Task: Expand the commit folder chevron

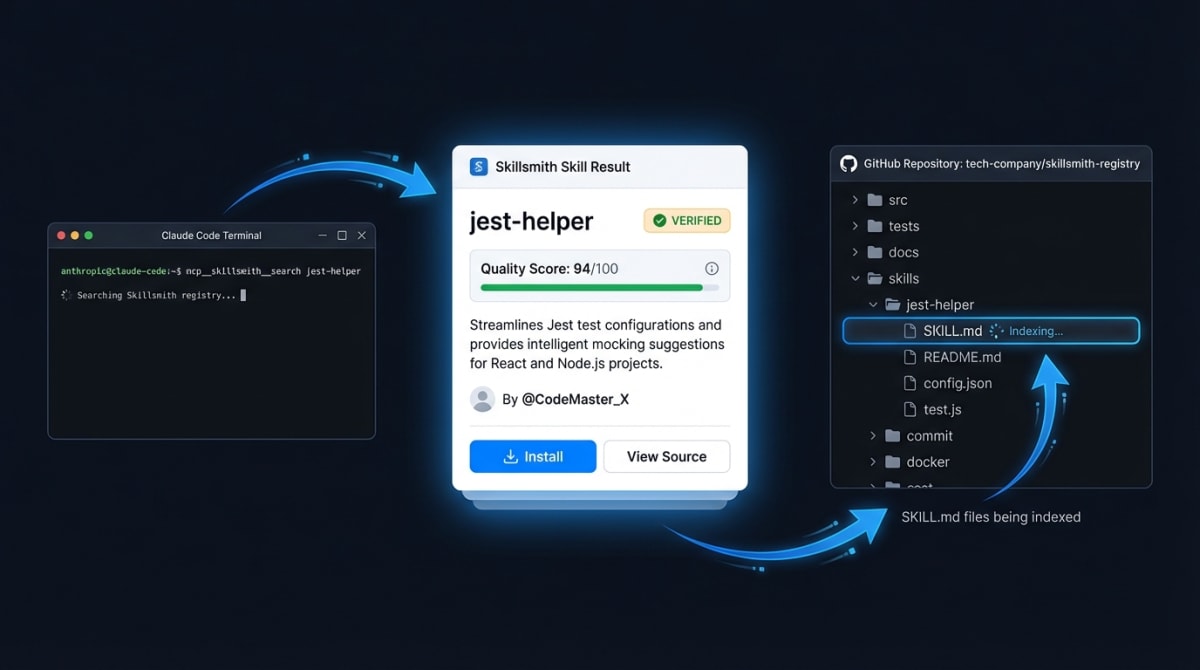Action: click(873, 436)
